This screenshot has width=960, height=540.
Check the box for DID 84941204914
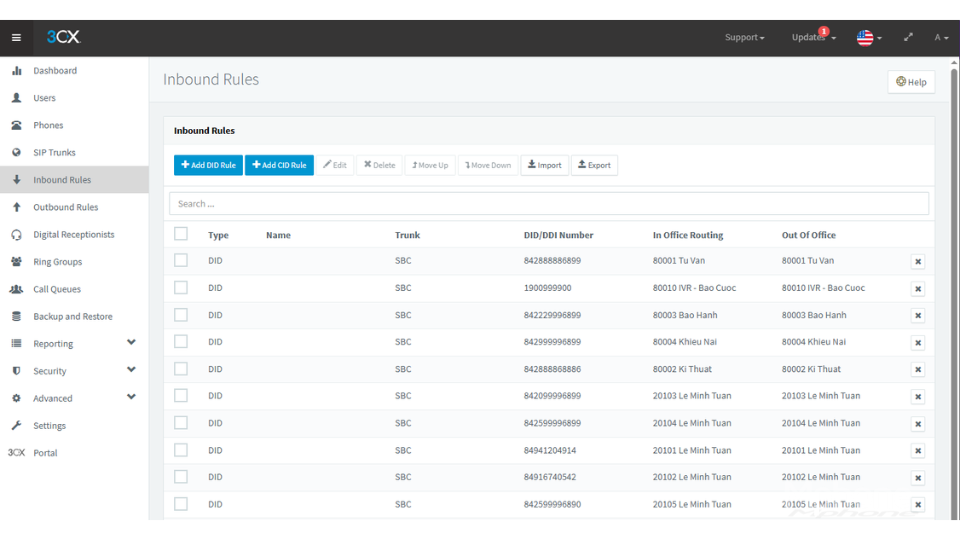(181, 450)
